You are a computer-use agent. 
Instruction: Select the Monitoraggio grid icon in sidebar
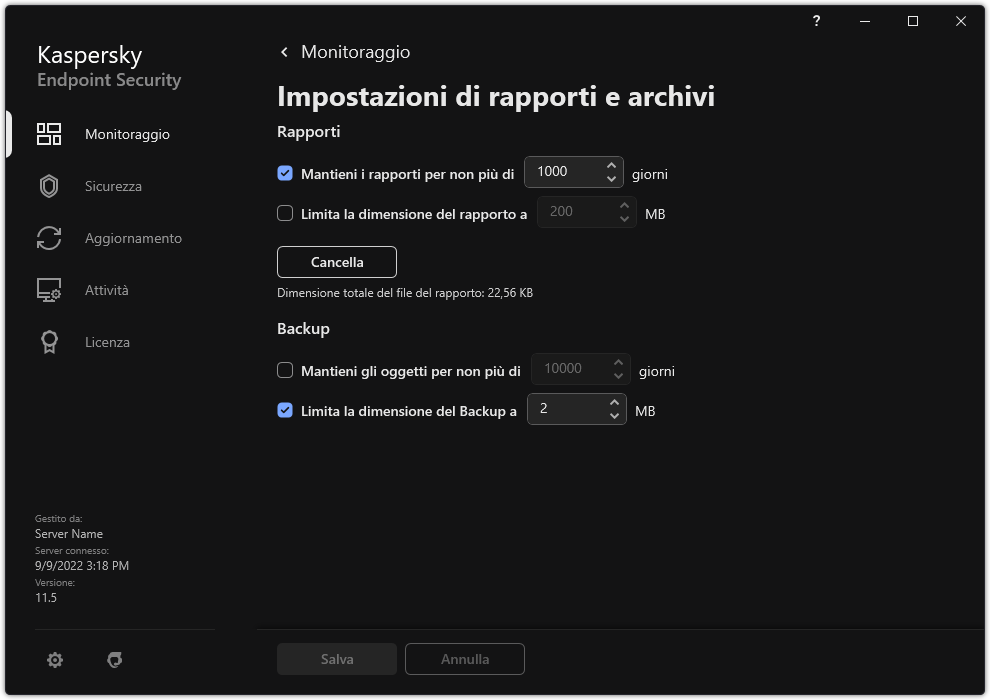tap(48, 133)
